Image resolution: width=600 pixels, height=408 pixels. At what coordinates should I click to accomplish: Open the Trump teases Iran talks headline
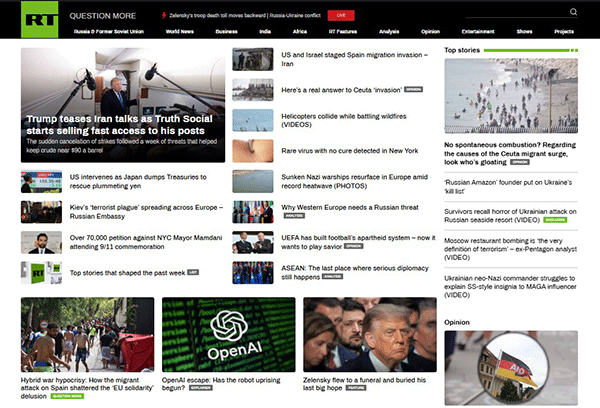119,125
